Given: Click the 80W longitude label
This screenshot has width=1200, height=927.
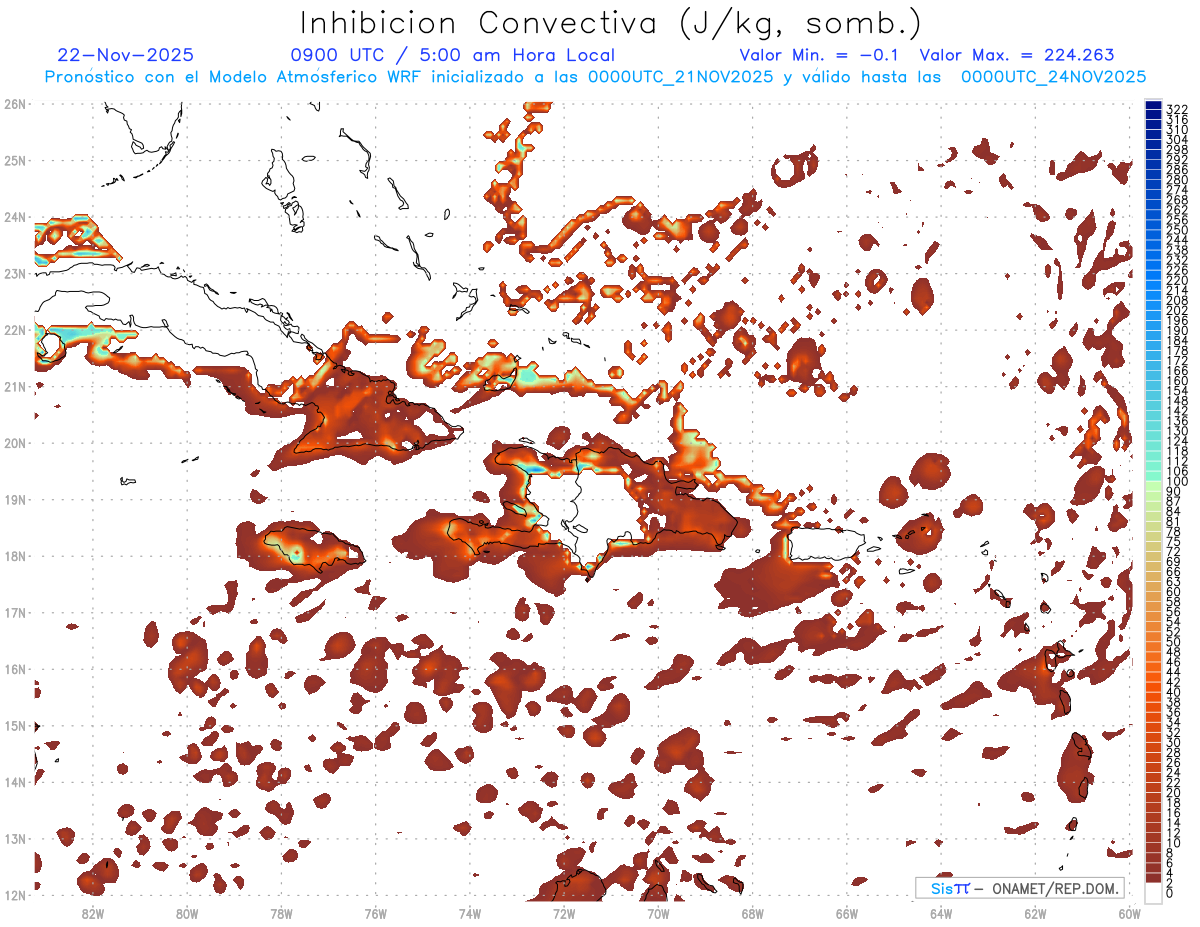Looking at the screenshot, I should coord(187,912).
